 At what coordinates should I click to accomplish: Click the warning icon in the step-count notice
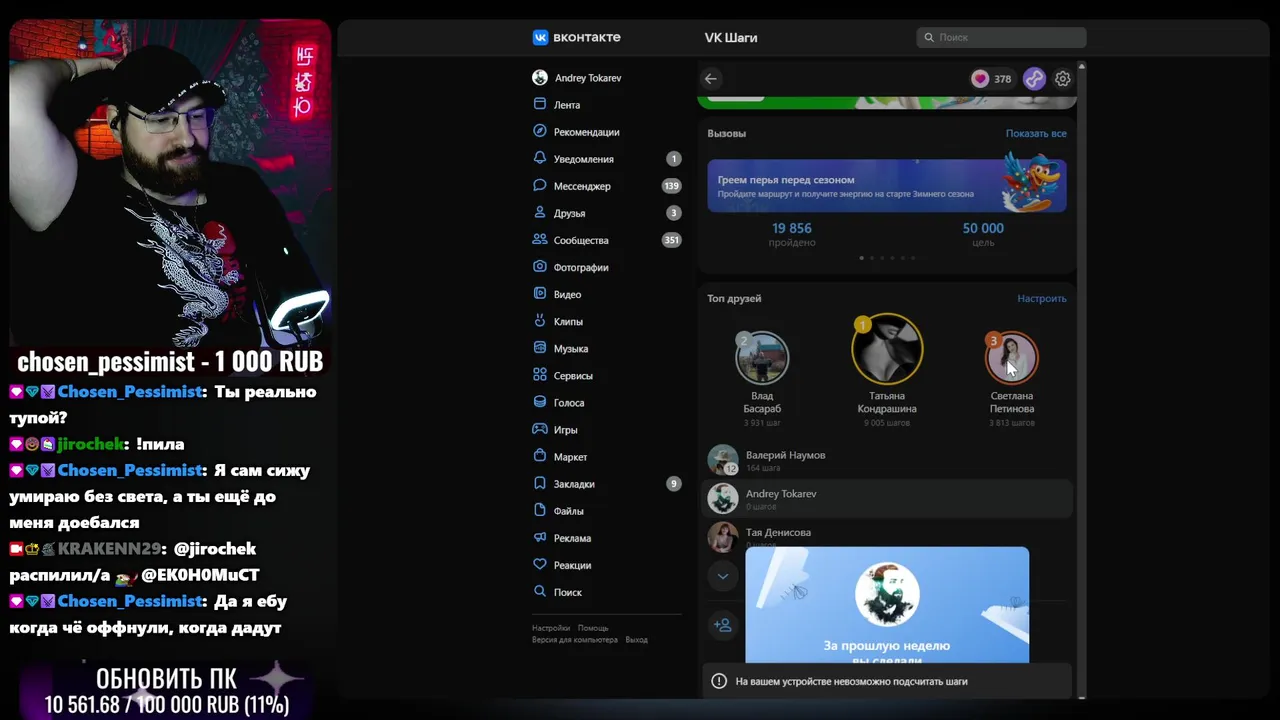click(719, 681)
